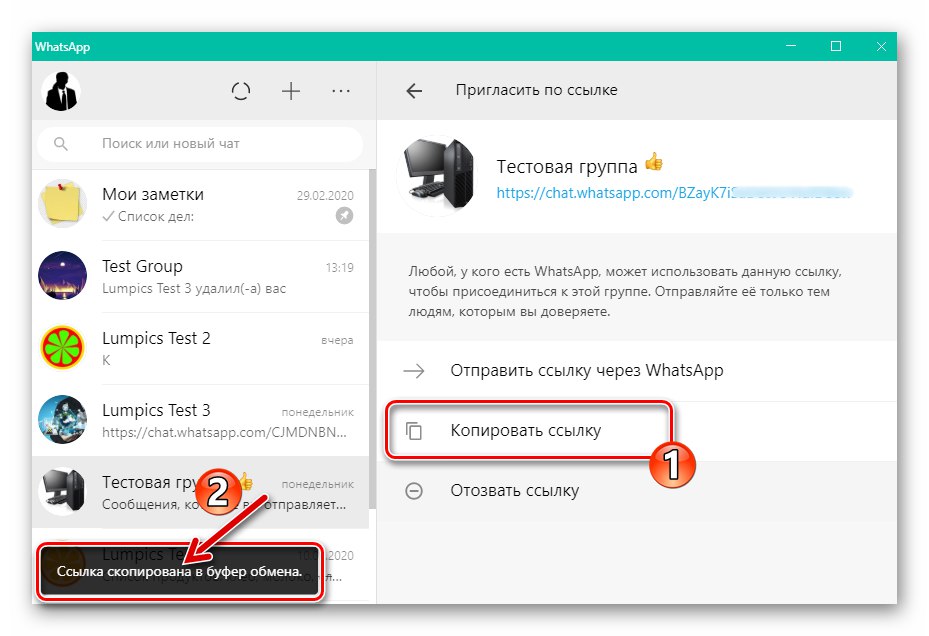Click the Status circle icon
The image size is (929, 636).
tap(241, 91)
